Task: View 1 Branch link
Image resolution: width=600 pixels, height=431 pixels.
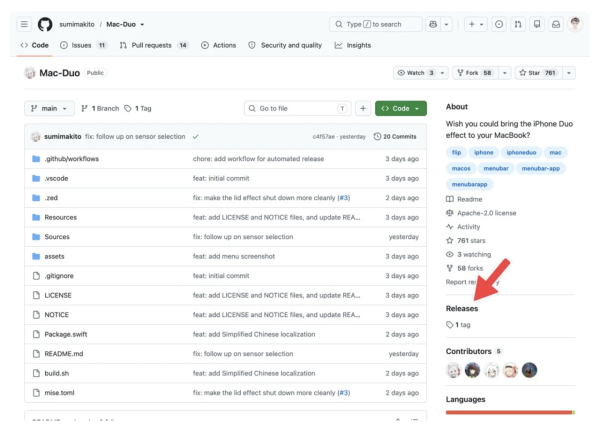Action: (100, 108)
